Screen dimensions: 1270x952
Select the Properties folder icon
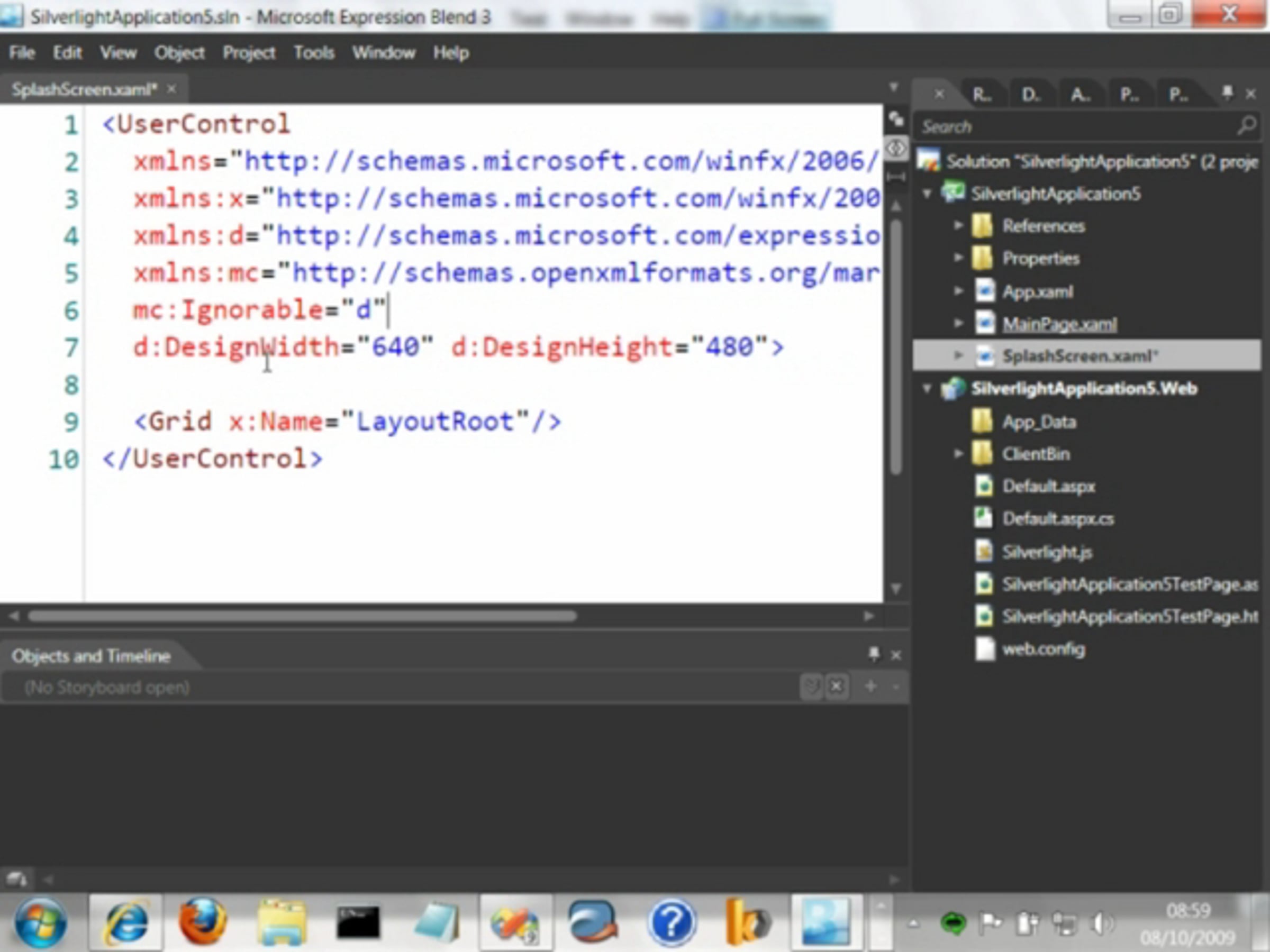[x=982, y=258]
